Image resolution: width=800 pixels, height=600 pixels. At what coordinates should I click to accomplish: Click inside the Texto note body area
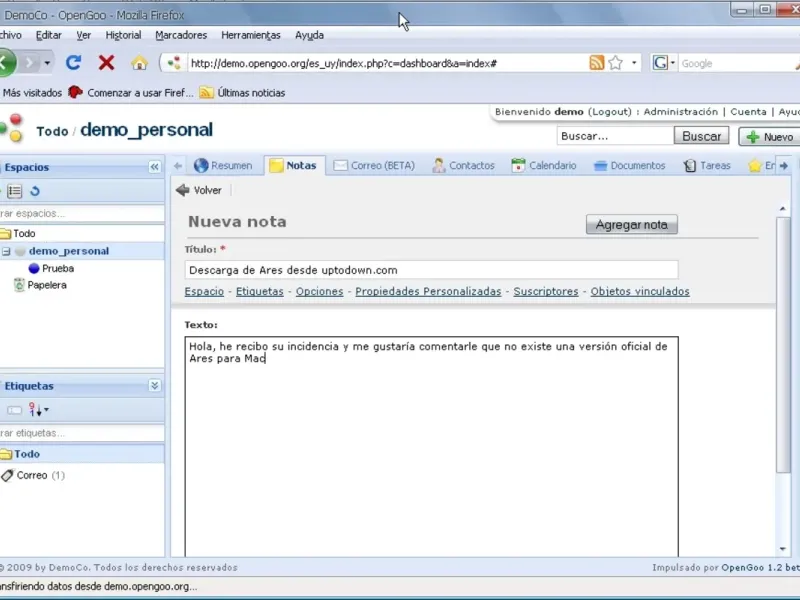click(x=431, y=446)
